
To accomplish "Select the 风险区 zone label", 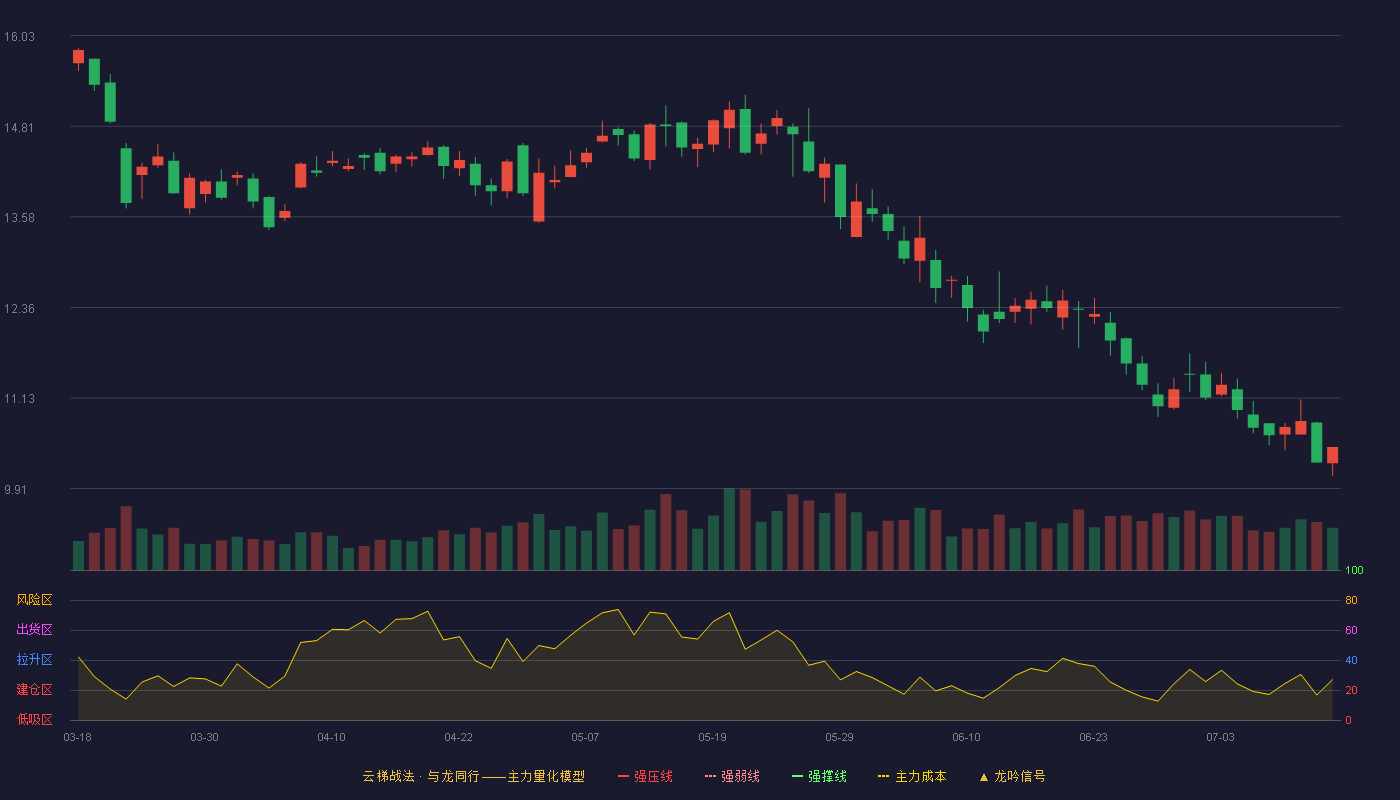I will pyautogui.click(x=34, y=600).
